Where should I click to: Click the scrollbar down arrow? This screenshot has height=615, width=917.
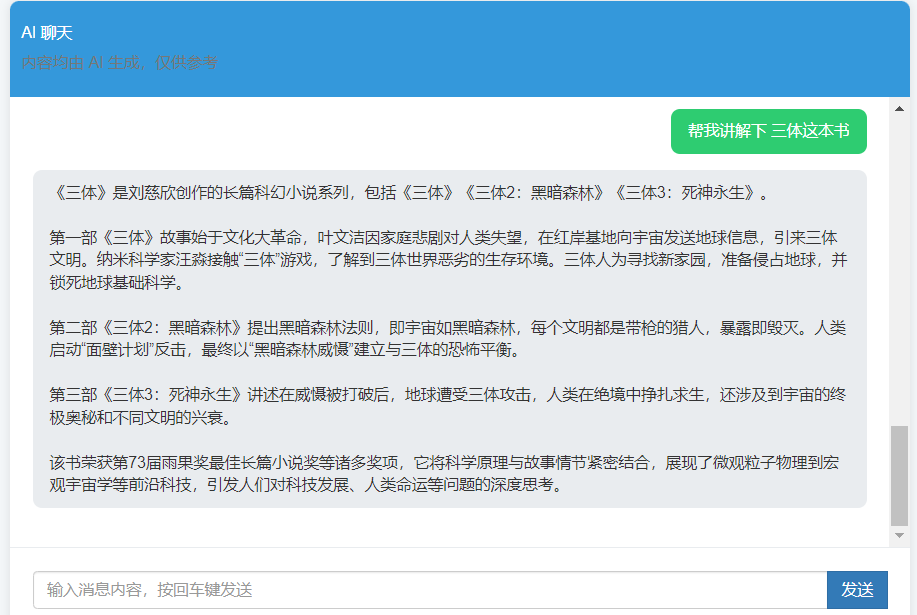click(x=899, y=535)
